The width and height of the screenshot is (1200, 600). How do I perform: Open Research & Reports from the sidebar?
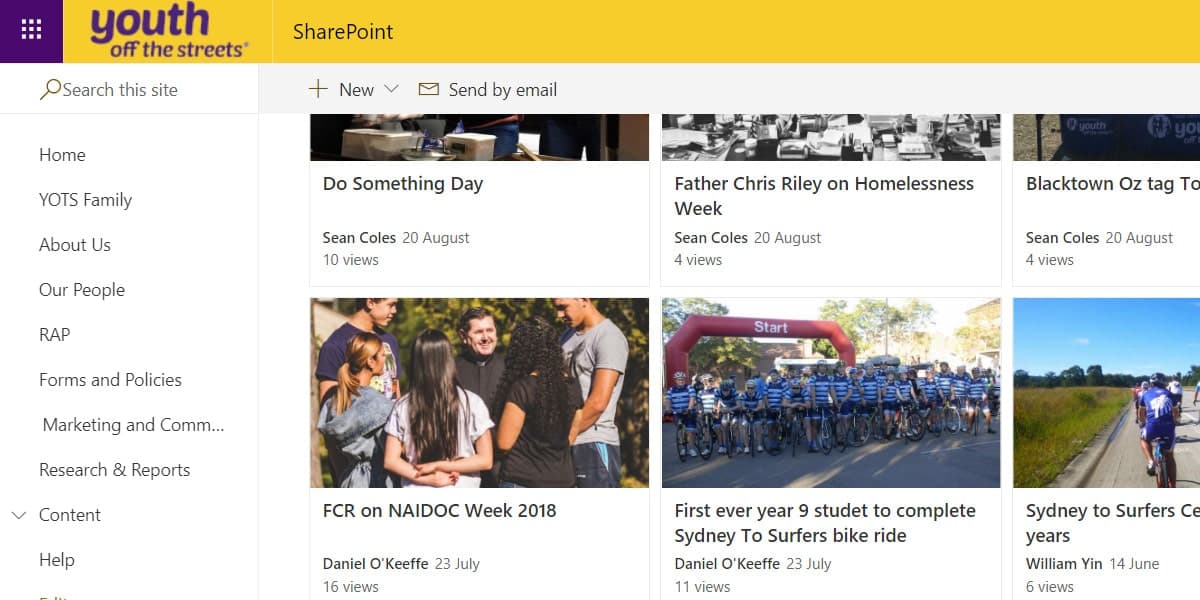(x=114, y=470)
